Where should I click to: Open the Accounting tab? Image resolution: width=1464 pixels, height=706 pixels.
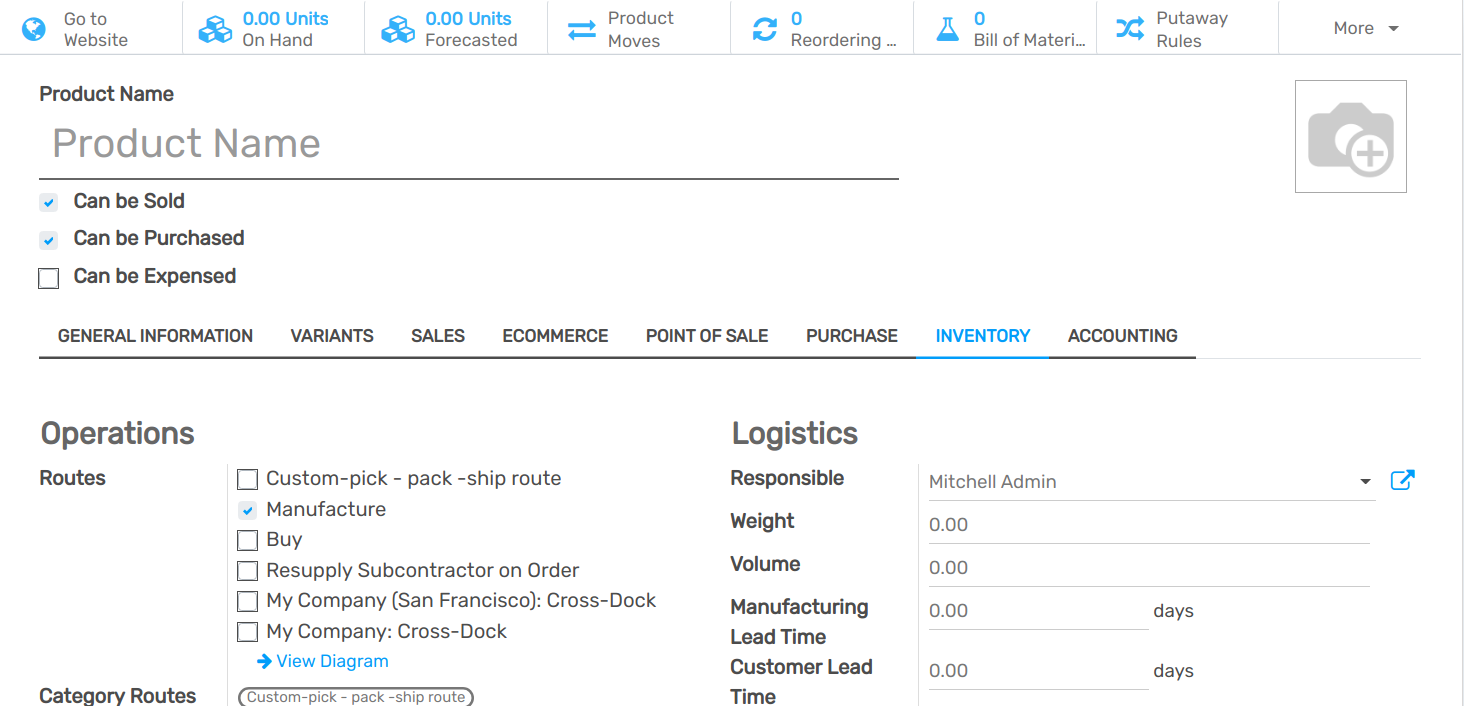(x=1122, y=336)
